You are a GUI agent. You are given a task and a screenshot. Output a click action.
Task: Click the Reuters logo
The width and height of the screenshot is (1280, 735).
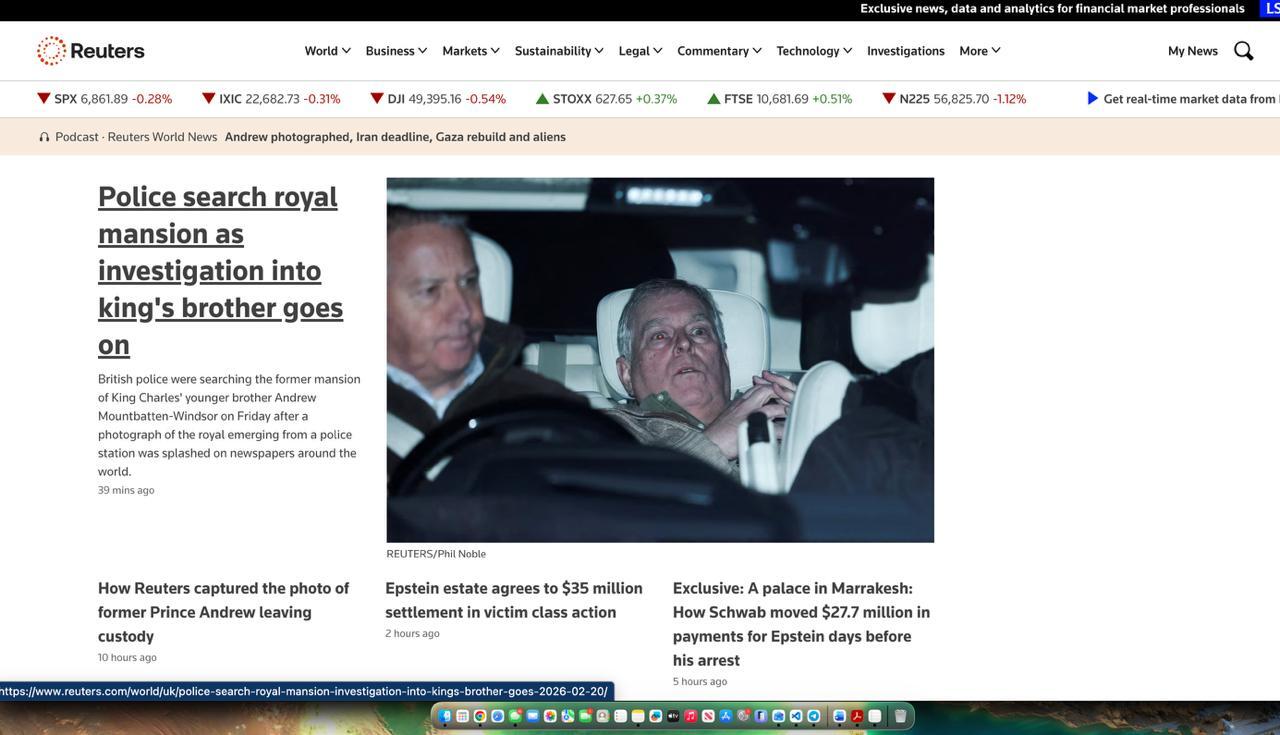click(x=91, y=51)
